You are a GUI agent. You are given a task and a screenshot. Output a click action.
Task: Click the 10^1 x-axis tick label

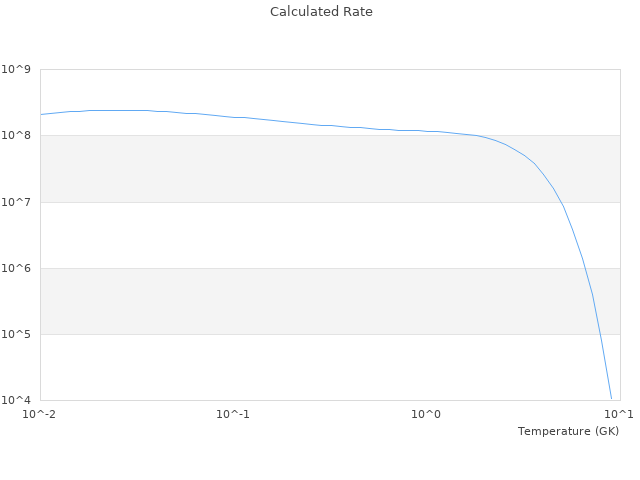[x=619, y=414]
